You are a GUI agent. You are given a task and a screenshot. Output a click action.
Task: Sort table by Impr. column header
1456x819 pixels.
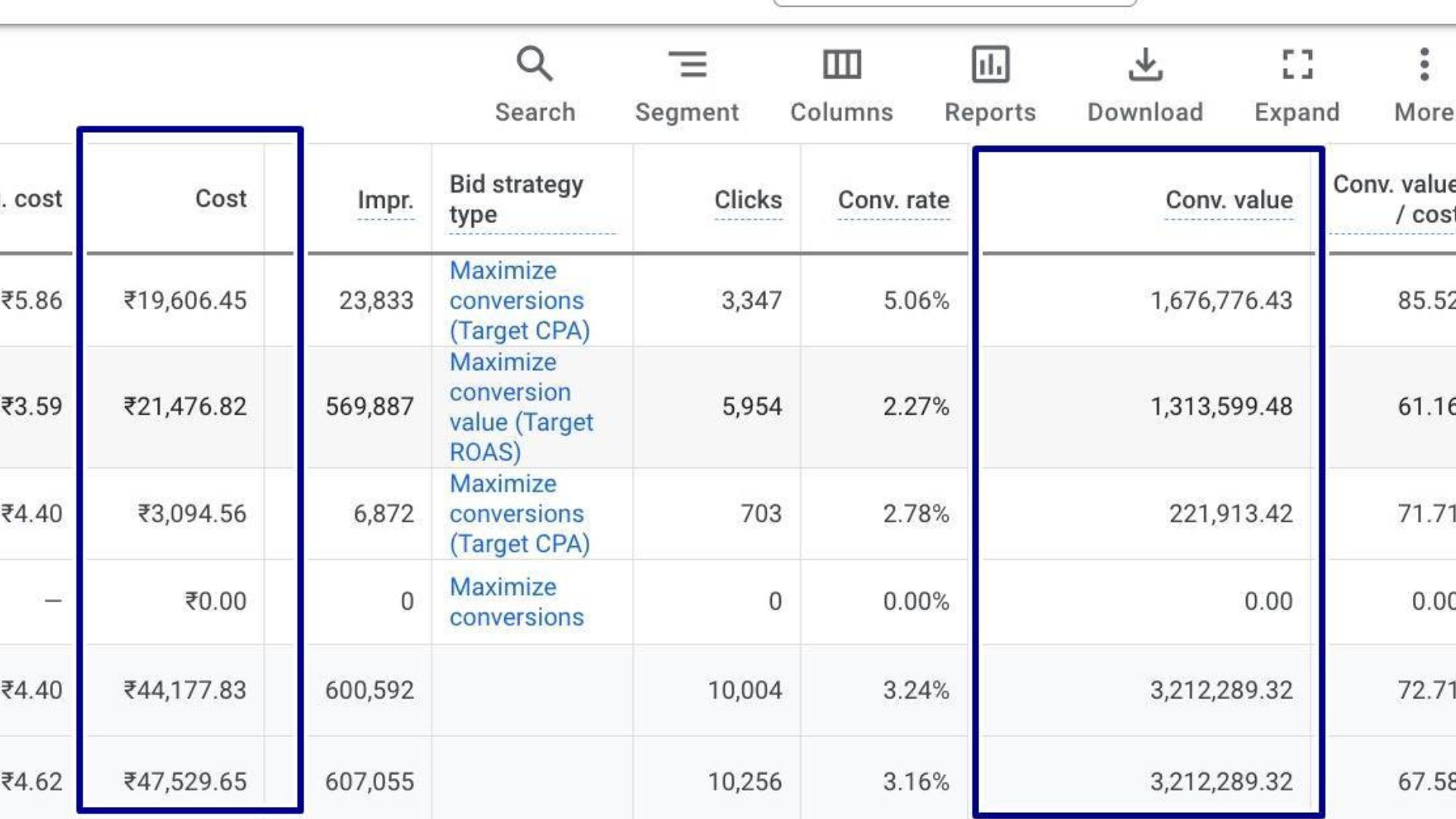pyautogui.click(x=385, y=200)
